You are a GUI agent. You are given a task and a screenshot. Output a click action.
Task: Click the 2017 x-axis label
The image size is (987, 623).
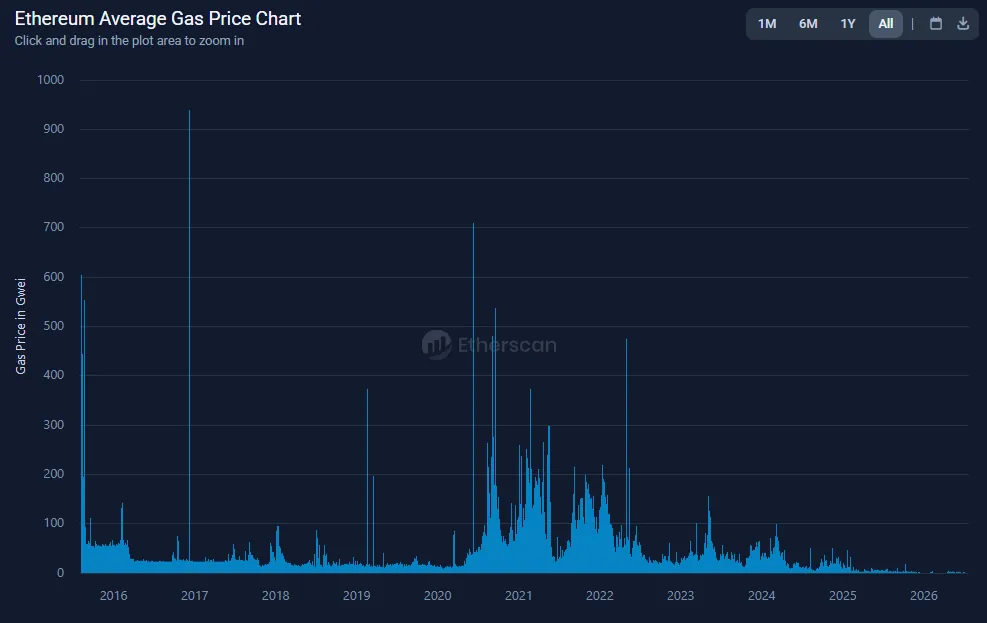[x=195, y=595]
